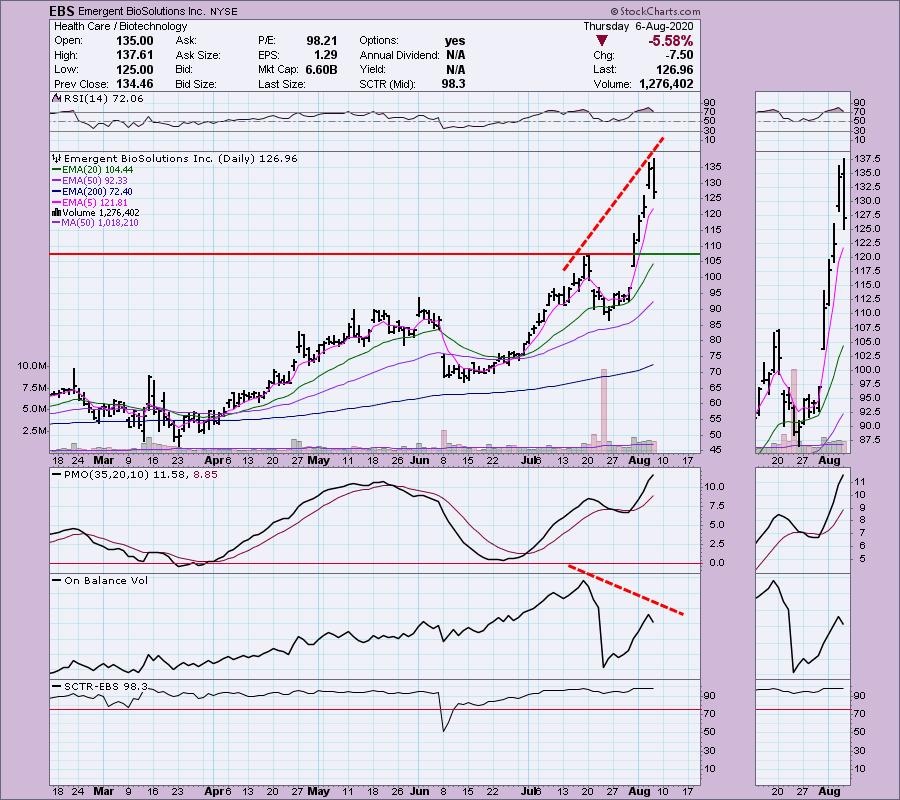900x800 pixels.
Task: Click the EMA(200) 72.40 legend entry
Action: (92, 192)
